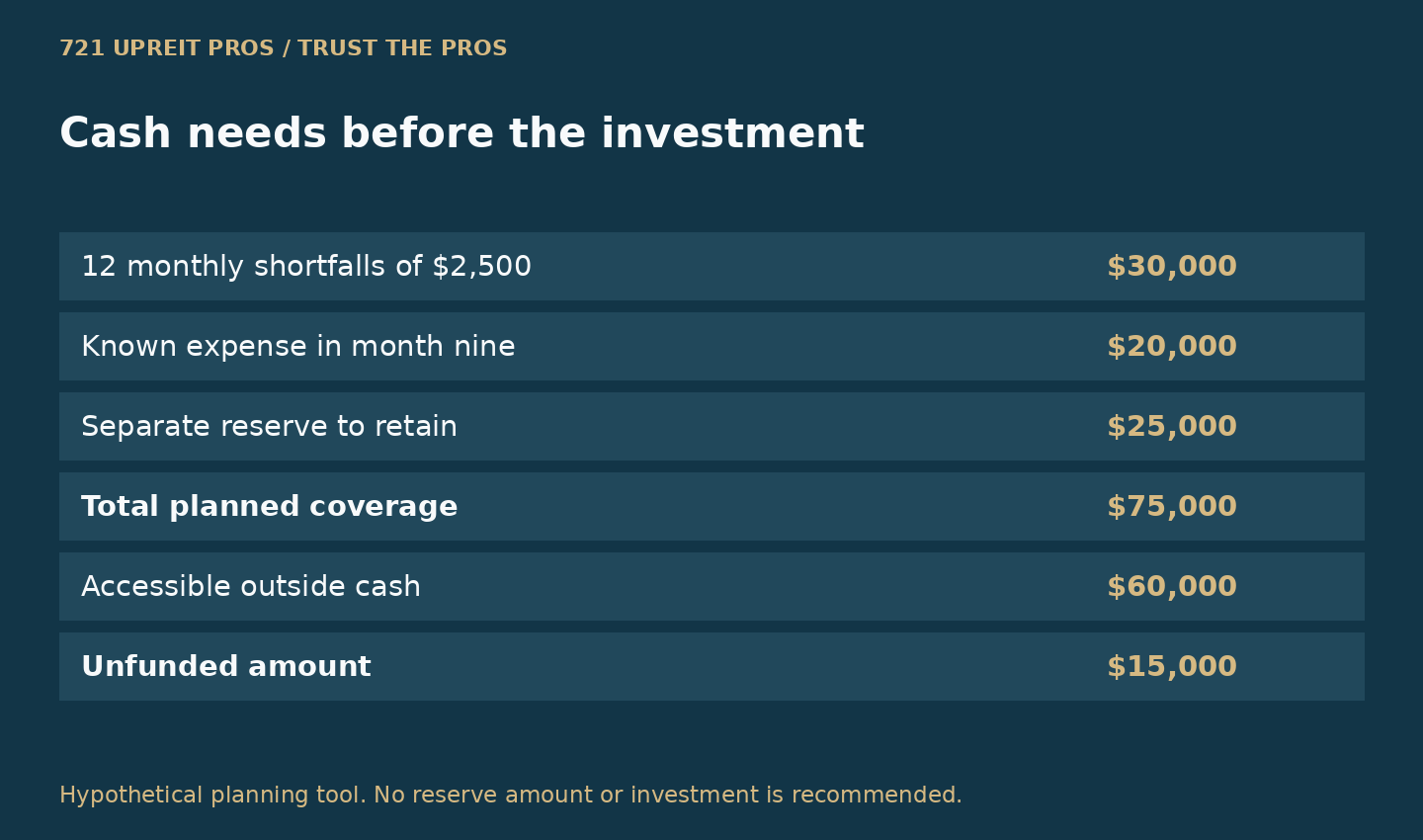This screenshot has height=840, width=1423.
Task: Click the '721 UPREIT PROS / TRUST THE PROS' header
Action: click(x=284, y=48)
